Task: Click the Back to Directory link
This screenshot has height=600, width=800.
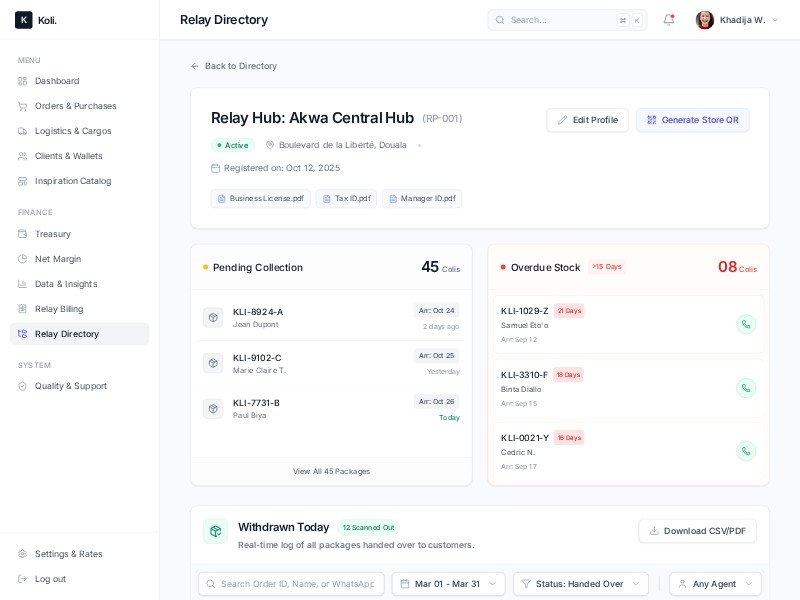Action: (x=234, y=66)
